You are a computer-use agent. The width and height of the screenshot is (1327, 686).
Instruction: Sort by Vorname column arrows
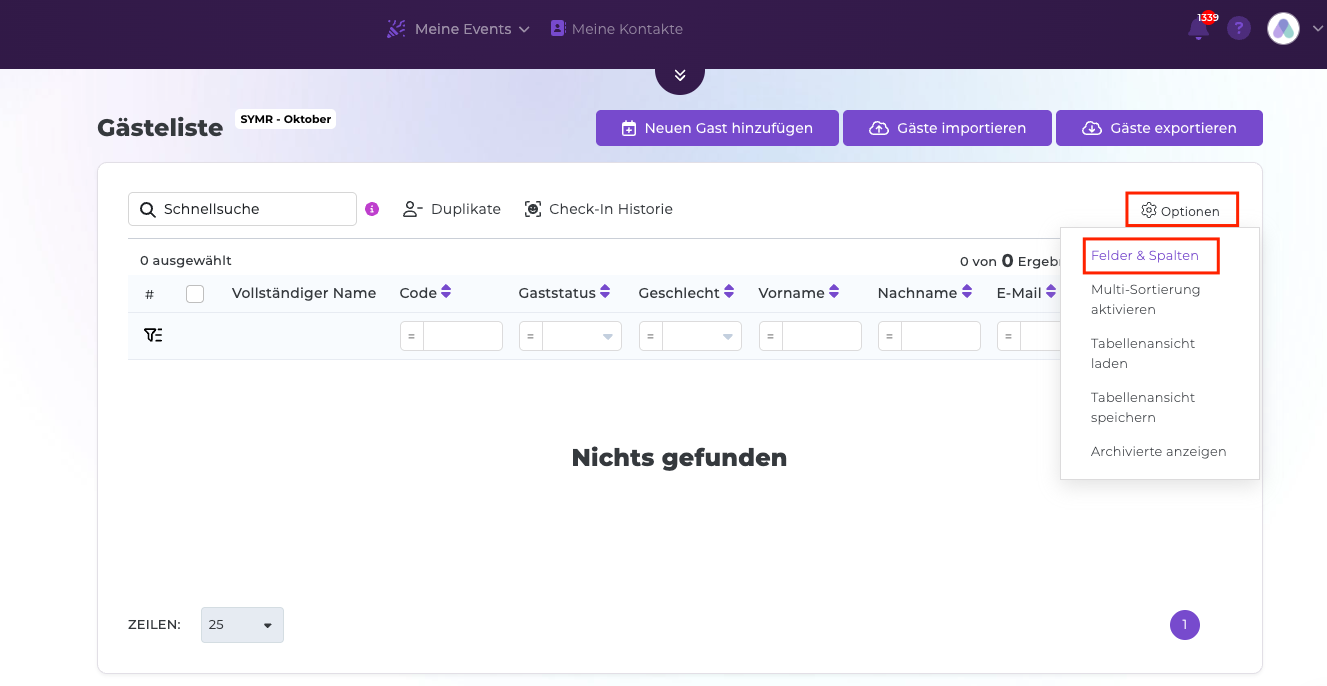[833, 292]
